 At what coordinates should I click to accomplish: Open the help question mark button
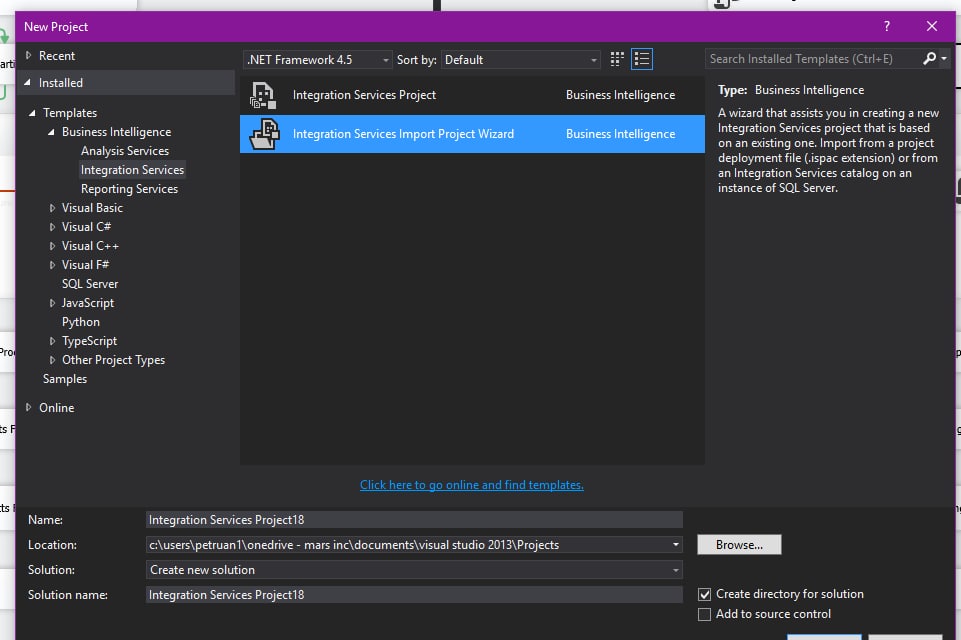[886, 26]
